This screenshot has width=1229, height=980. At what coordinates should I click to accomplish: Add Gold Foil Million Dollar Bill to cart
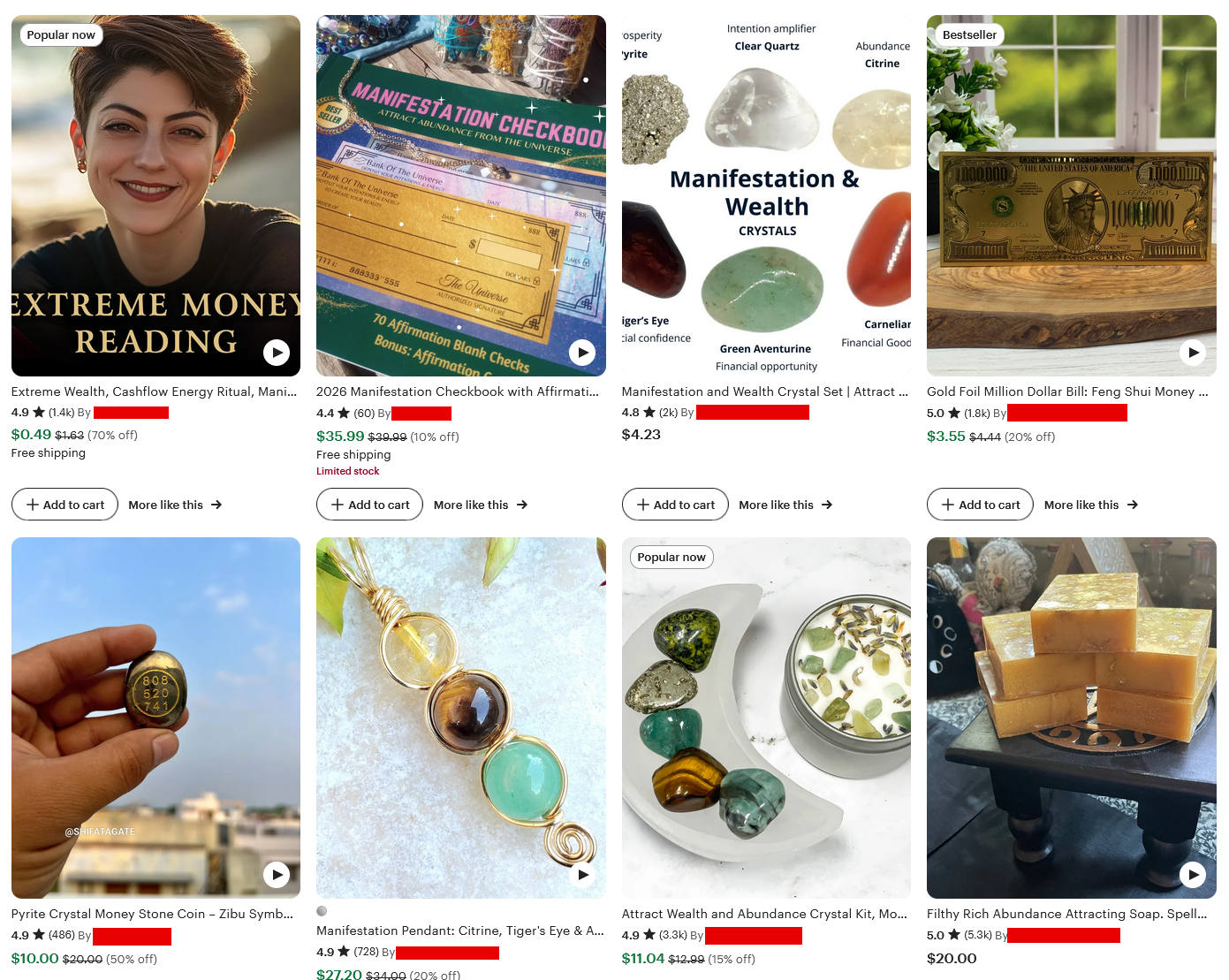[x=980, y=505]
